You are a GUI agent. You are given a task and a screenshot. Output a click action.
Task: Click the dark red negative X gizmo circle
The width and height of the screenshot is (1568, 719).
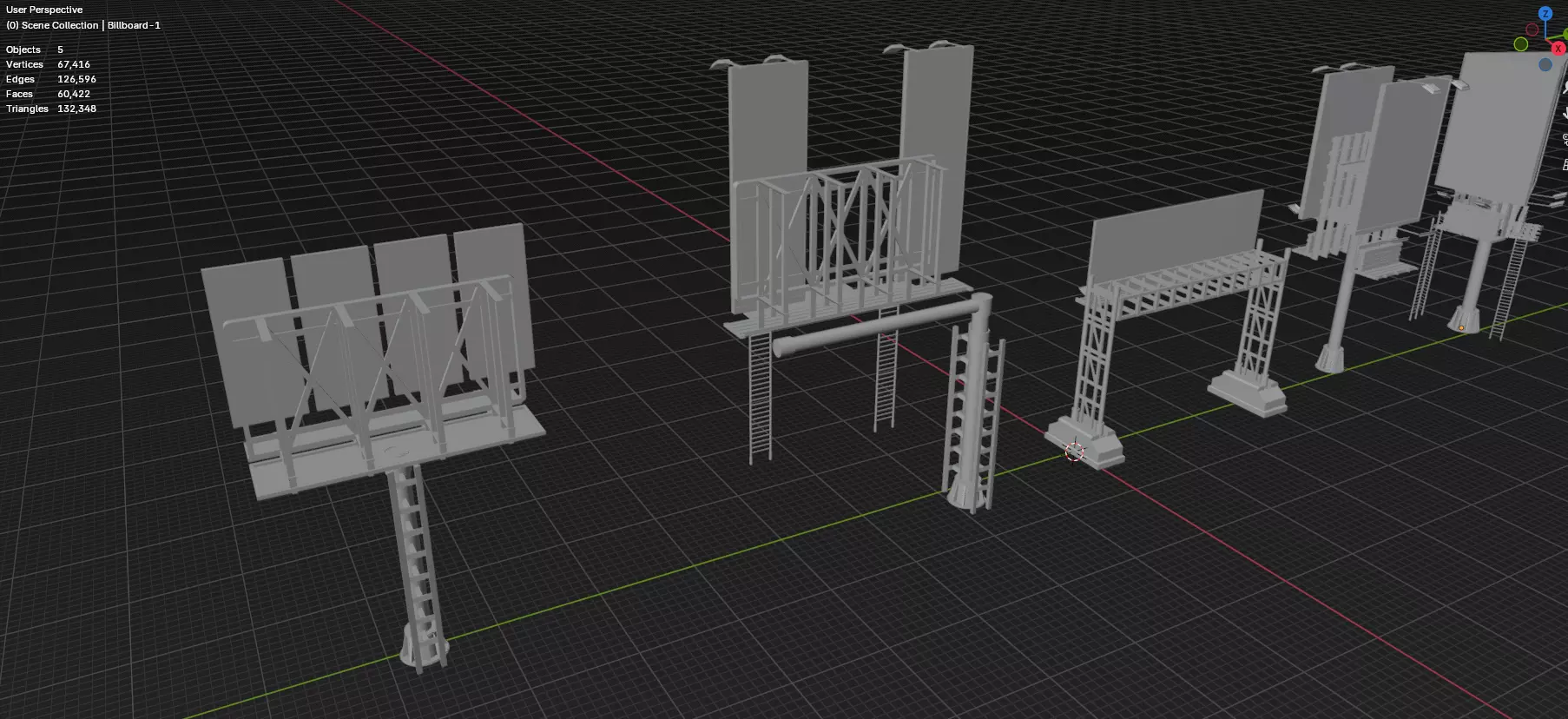[1532, 30]
